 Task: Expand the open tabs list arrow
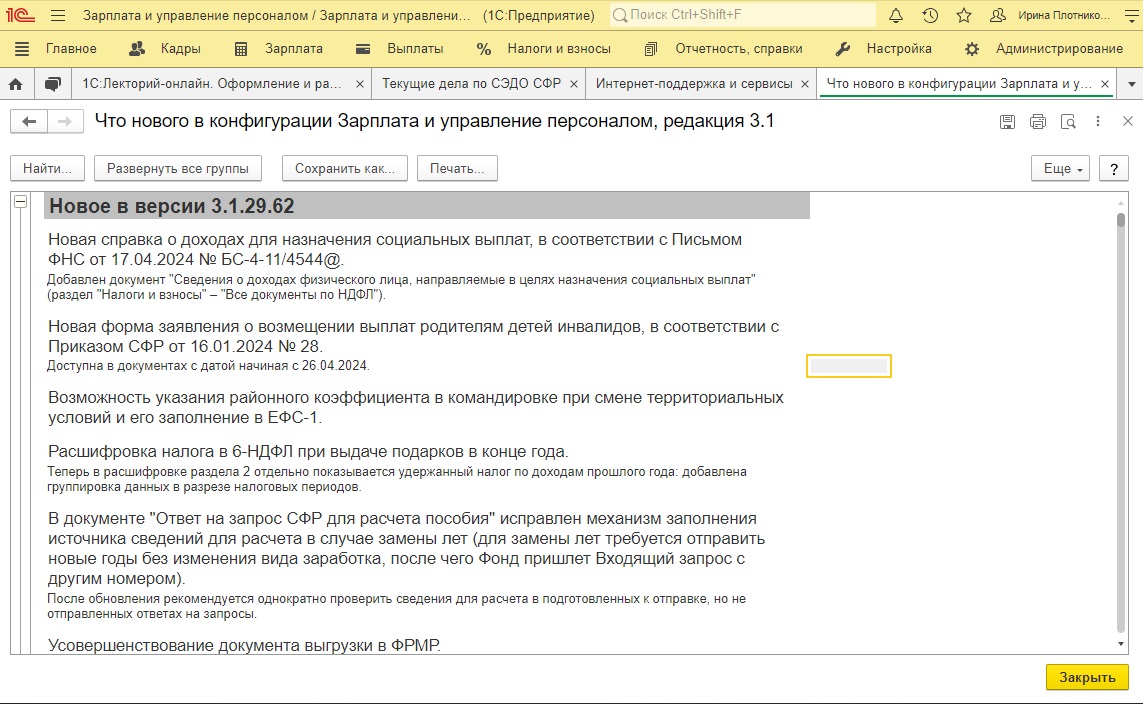(x=1131, y=85)
